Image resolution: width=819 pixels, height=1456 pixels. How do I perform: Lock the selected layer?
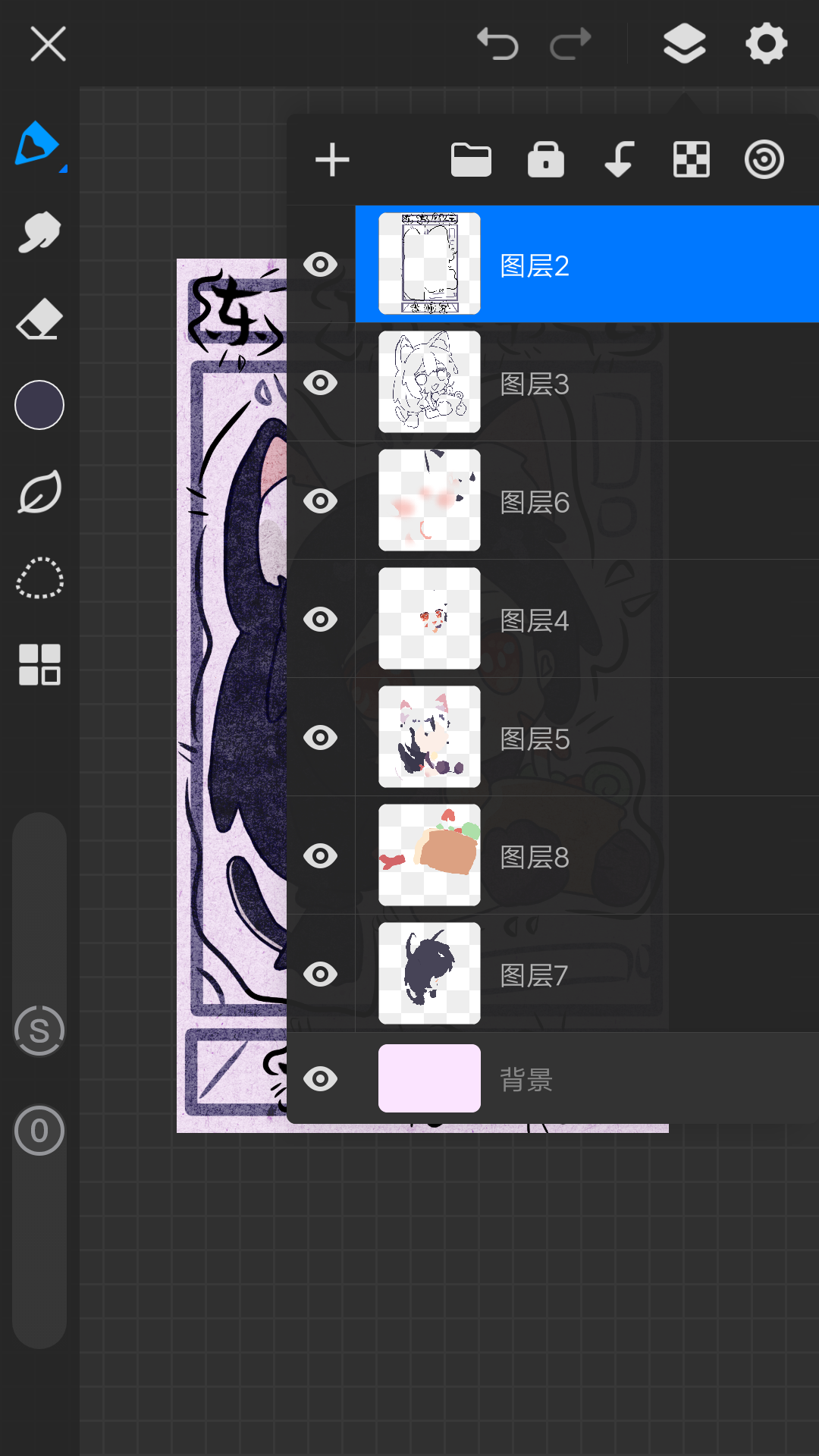(x=546, y=160)
